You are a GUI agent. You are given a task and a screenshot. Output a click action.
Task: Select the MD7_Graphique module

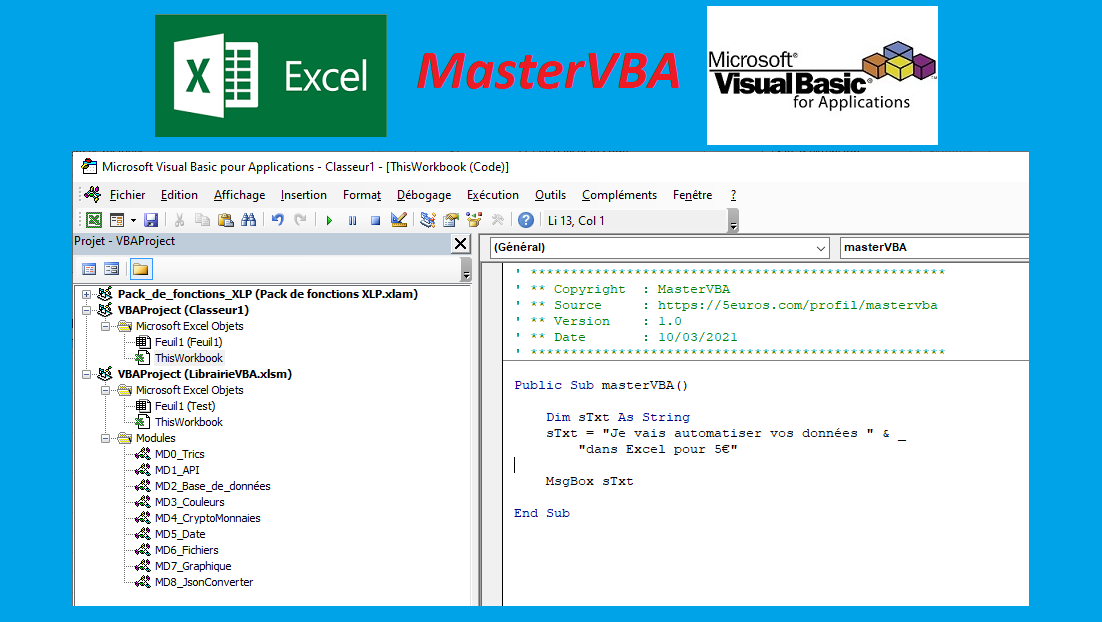tap(193, 566)
